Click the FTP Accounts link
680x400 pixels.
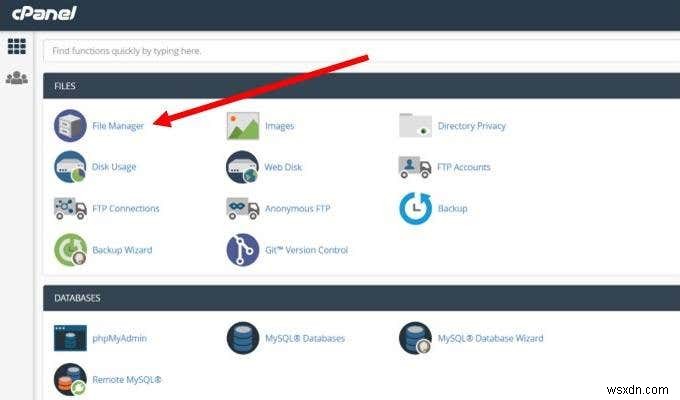464,167
